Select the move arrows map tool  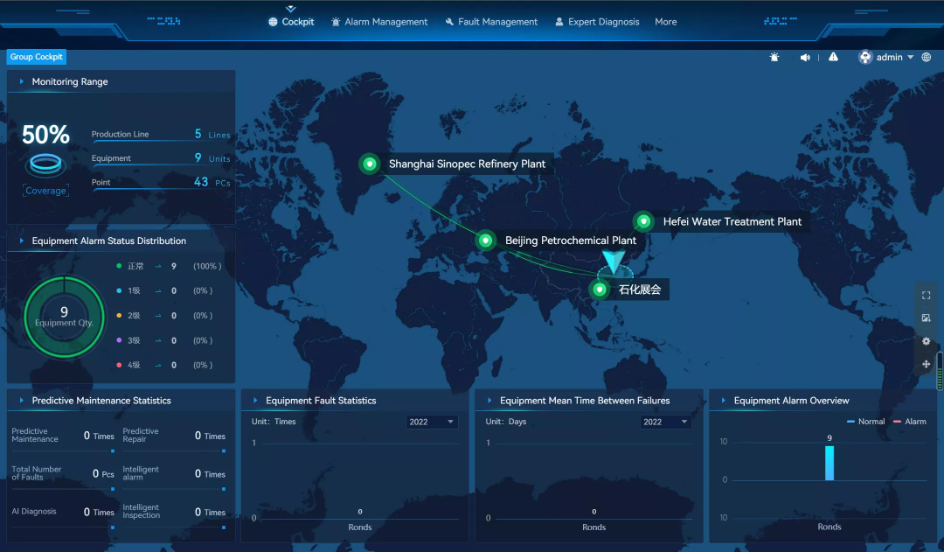pos(926,364)
